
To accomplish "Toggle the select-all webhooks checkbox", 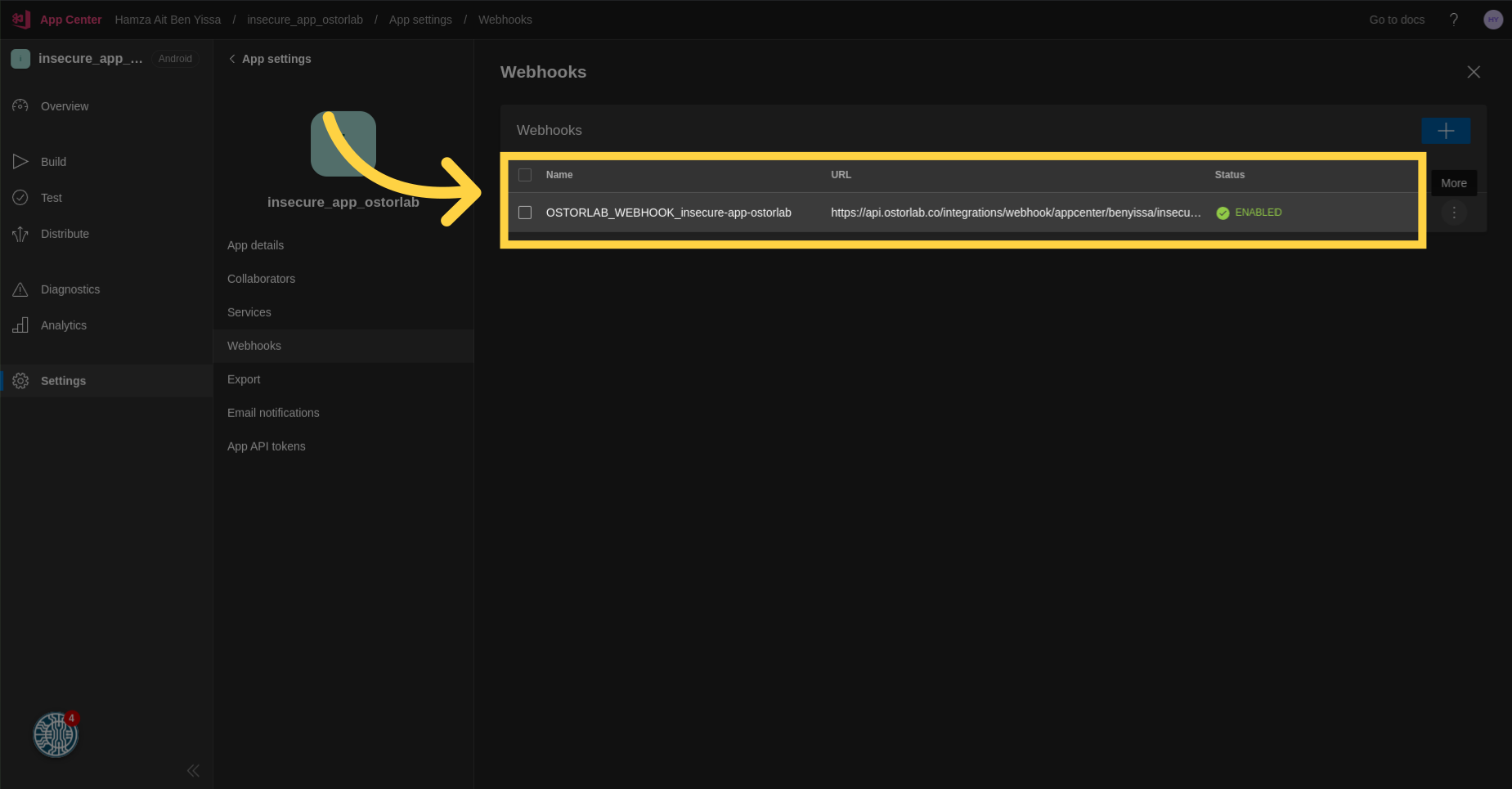I will tap(525, 175).
